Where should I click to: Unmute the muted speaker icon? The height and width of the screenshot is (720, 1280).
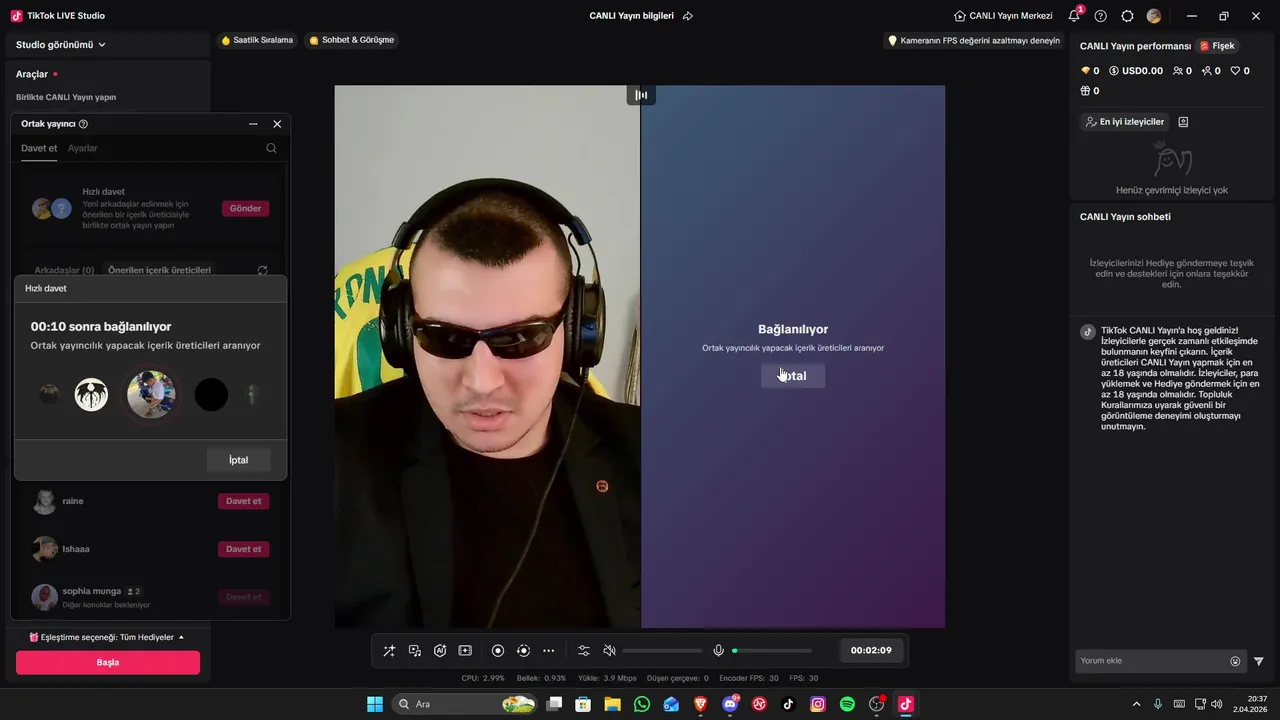tap(609, 650)
